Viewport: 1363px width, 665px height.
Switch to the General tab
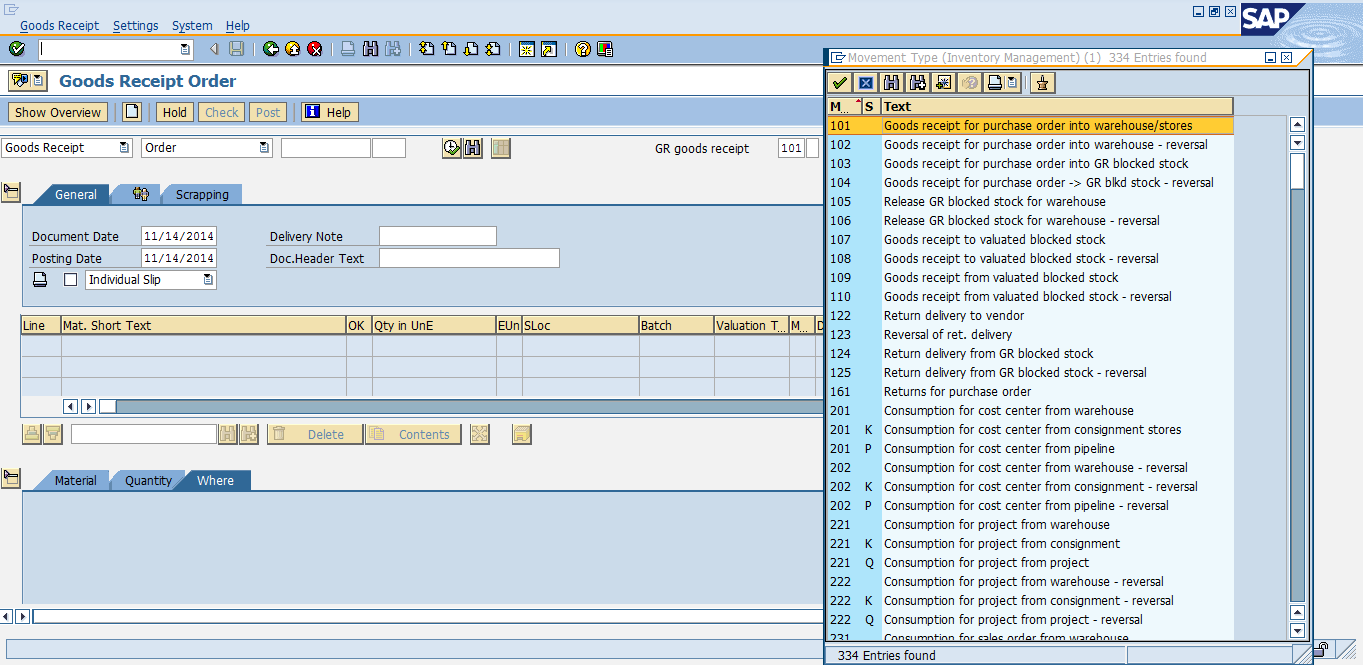(75, 195)
